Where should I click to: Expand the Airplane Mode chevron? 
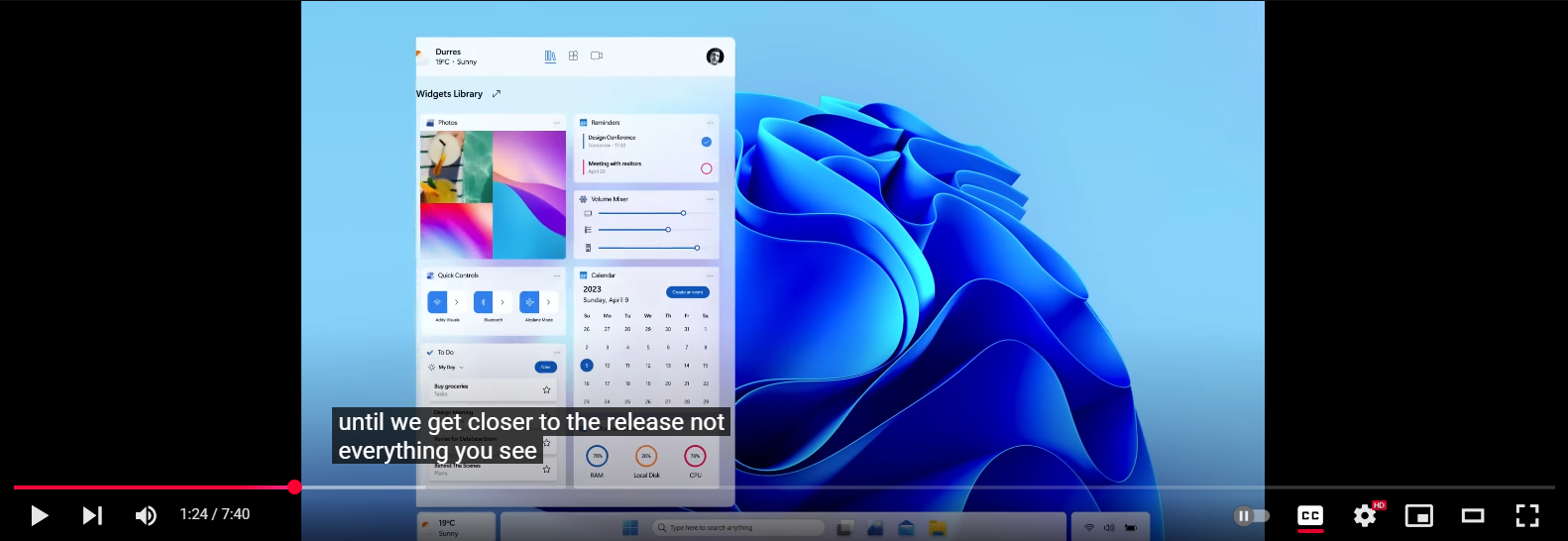548,302
